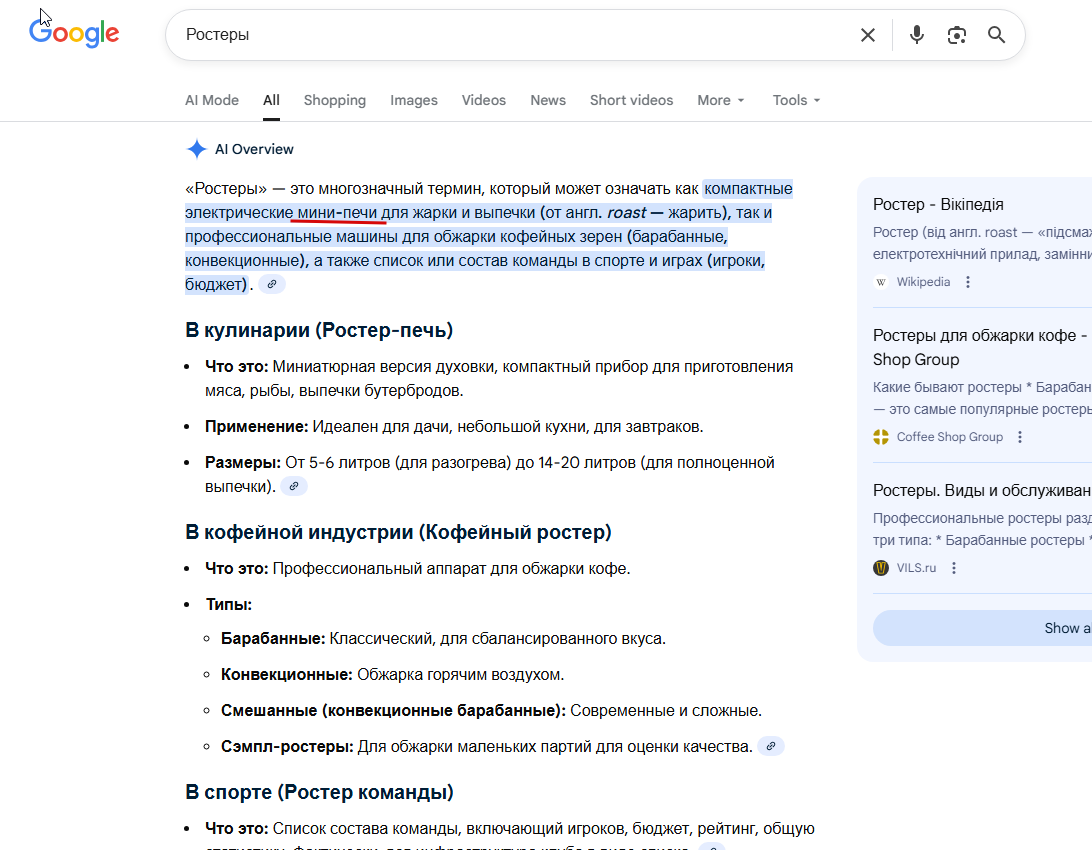The height and width of the screenshot is (850, 1092).
Task: Open three-dot menu next to Coffee Shop Group
Action: [1020, 437]
